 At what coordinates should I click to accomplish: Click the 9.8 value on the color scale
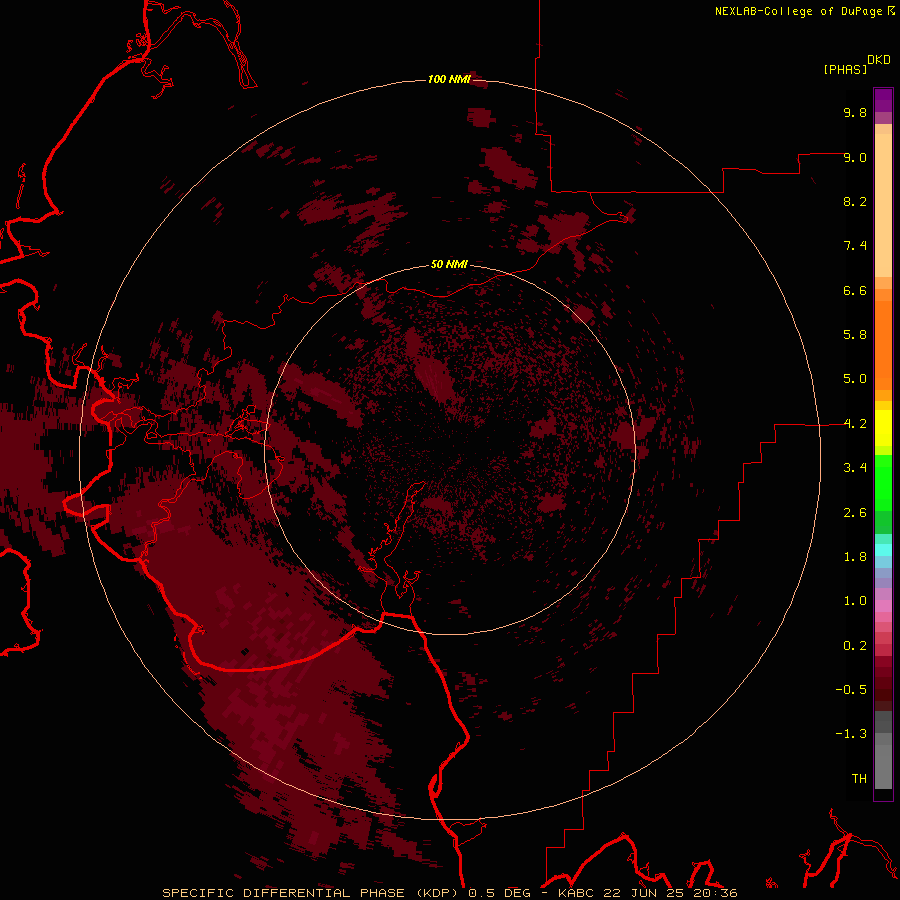pos(855,112)
